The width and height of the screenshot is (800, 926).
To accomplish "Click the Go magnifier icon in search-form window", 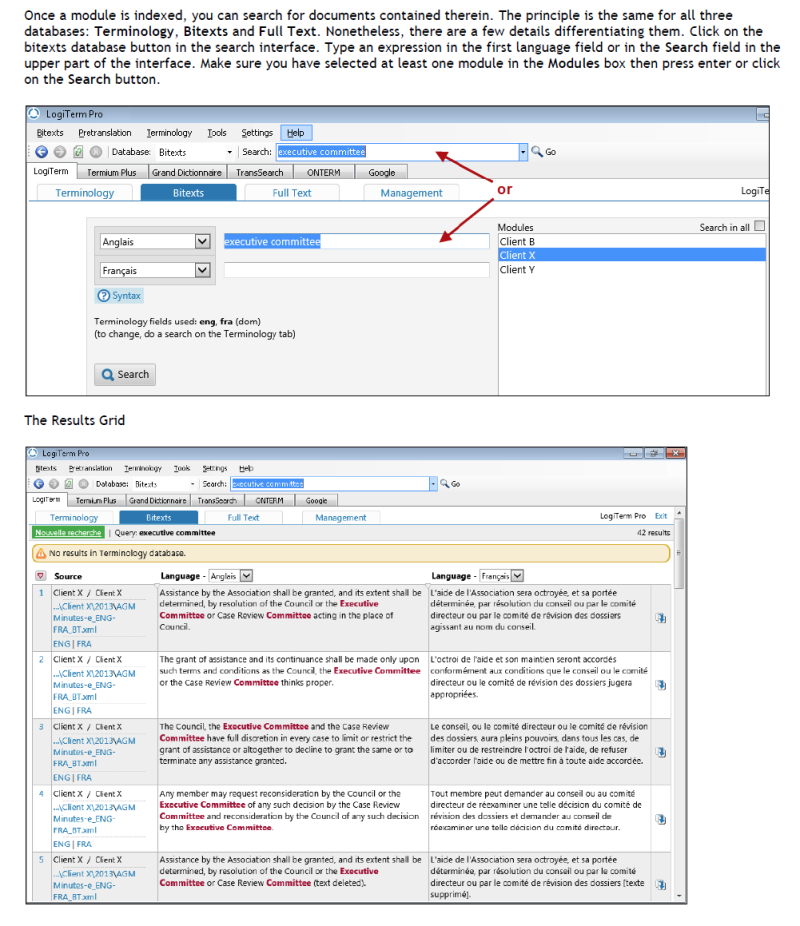I will coord(537,152).
